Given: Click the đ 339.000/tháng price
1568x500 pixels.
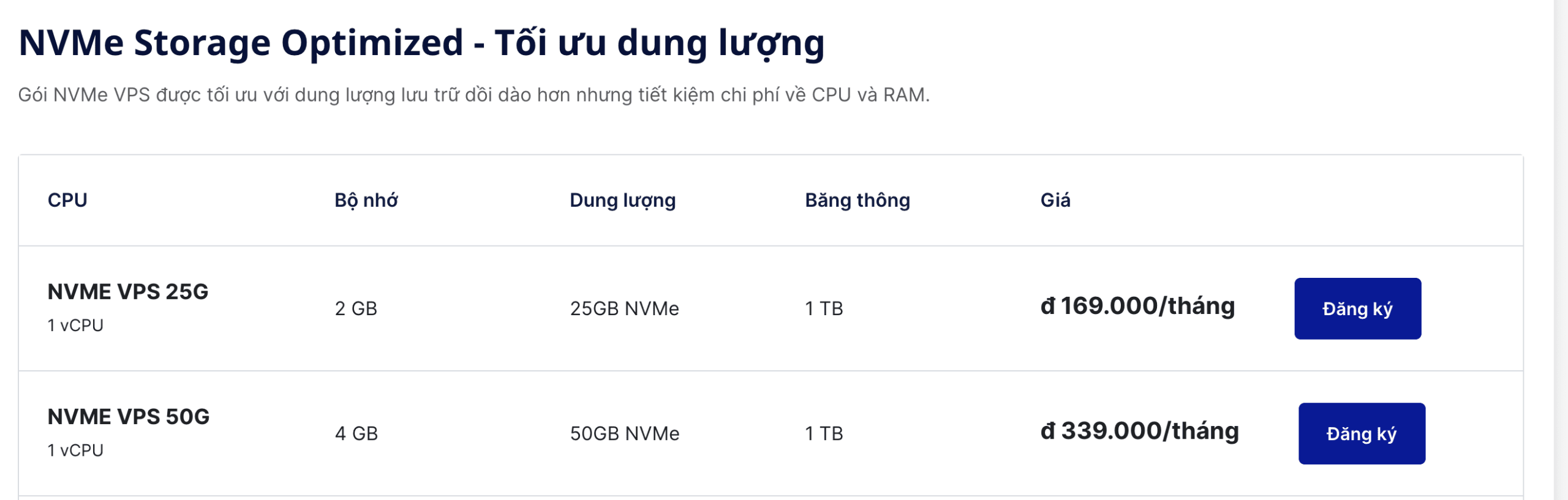Looking at the screenshot, I should (x=1139, y=431).
